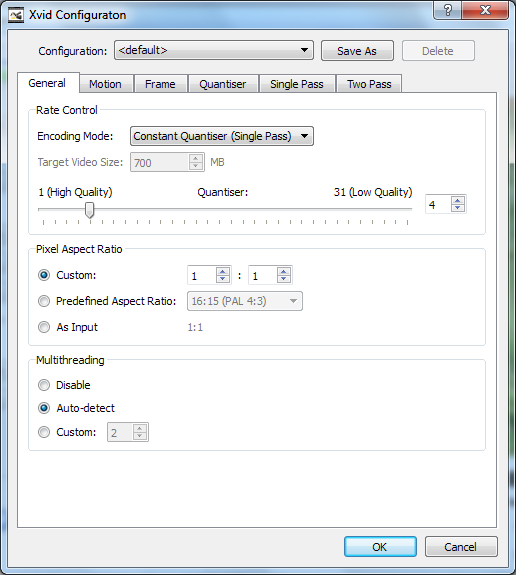Confirm settings with OK button

click(380, 547)
